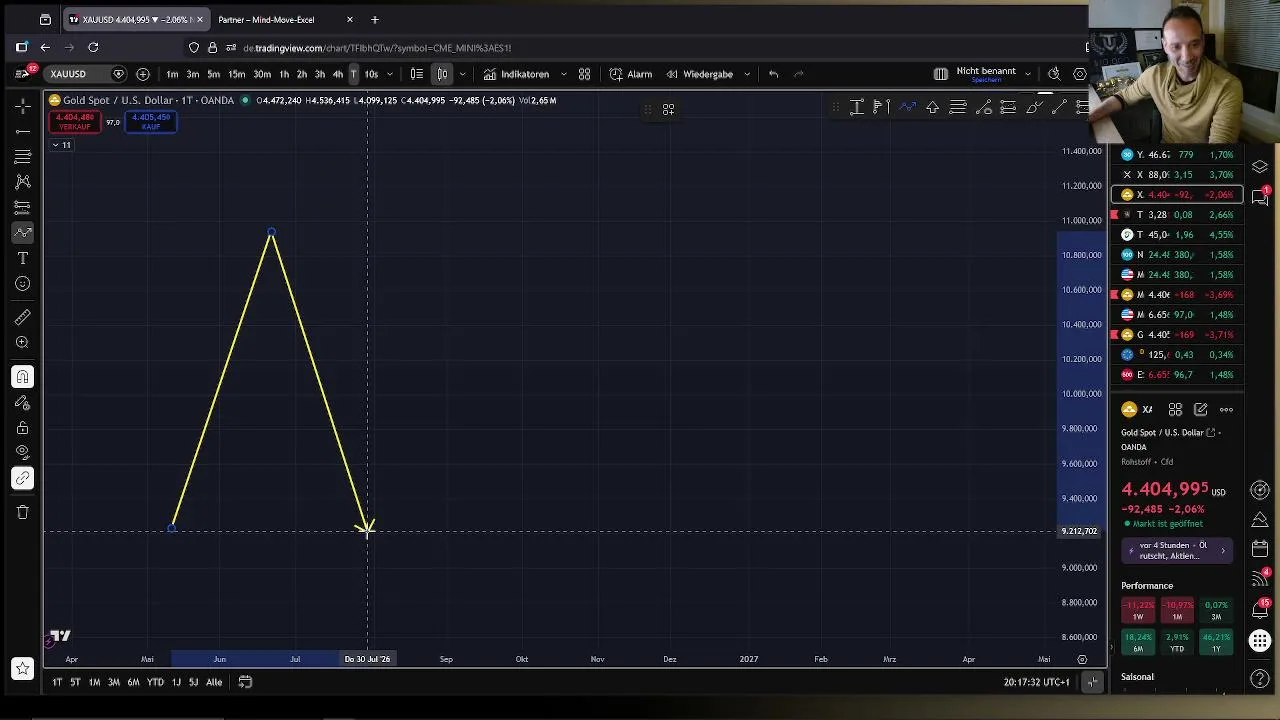Click the blue Kauf buy price button

(151, 121)
